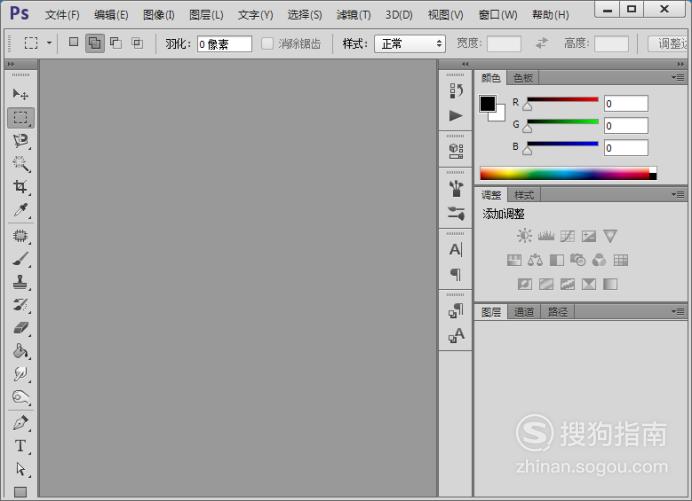
Task: Switch to the 色板 tab
Action: tap(523, 78)
